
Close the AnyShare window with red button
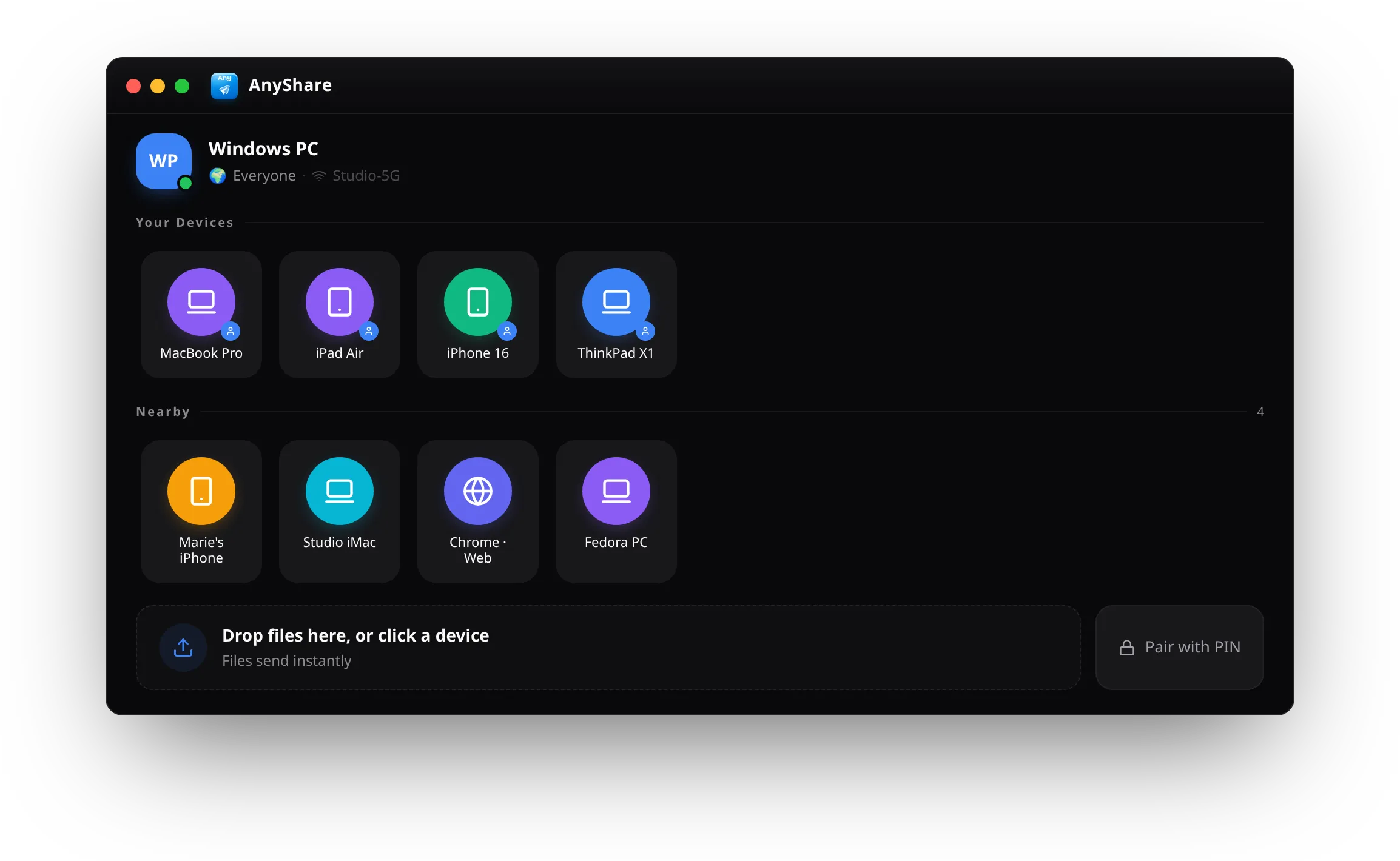[133, 86]
